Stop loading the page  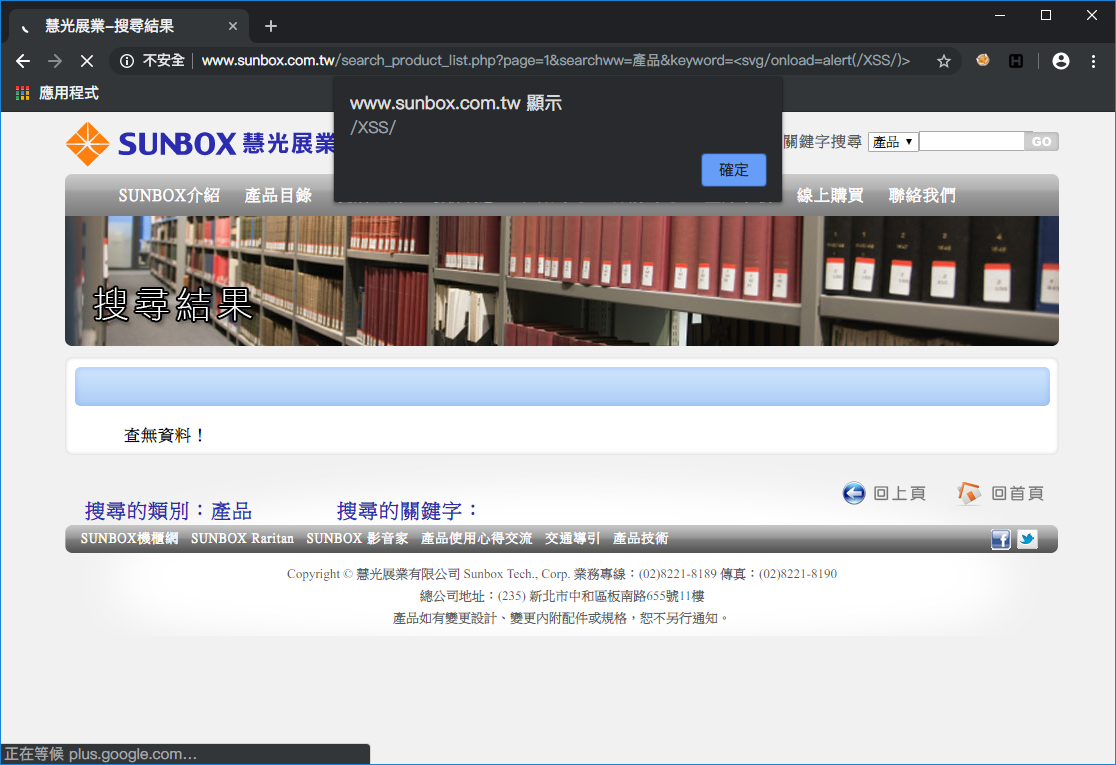[x=87, y=61]
